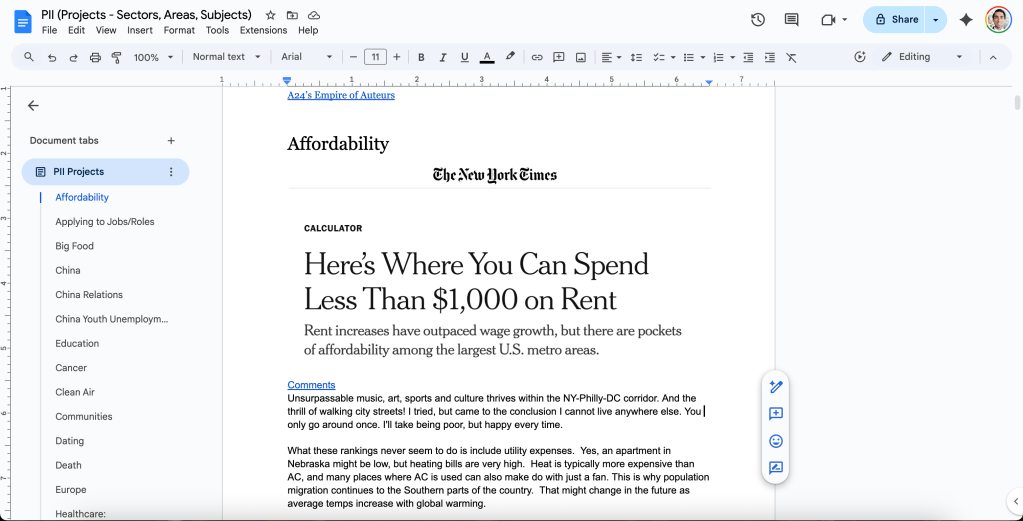Add emoji reaction from side panel

775,441
